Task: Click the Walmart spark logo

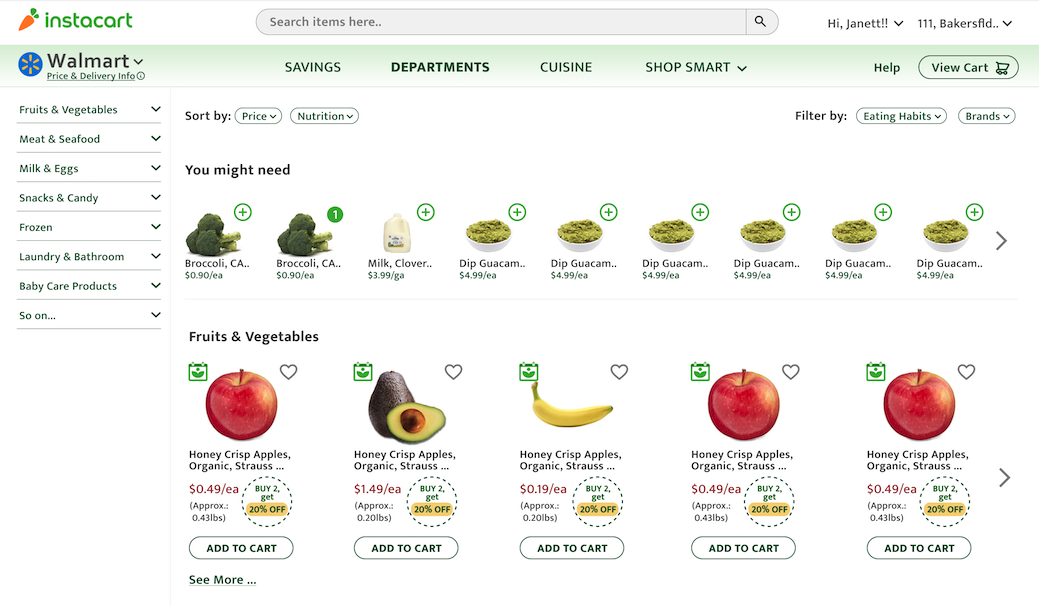Action: click(x=30, y=64)
